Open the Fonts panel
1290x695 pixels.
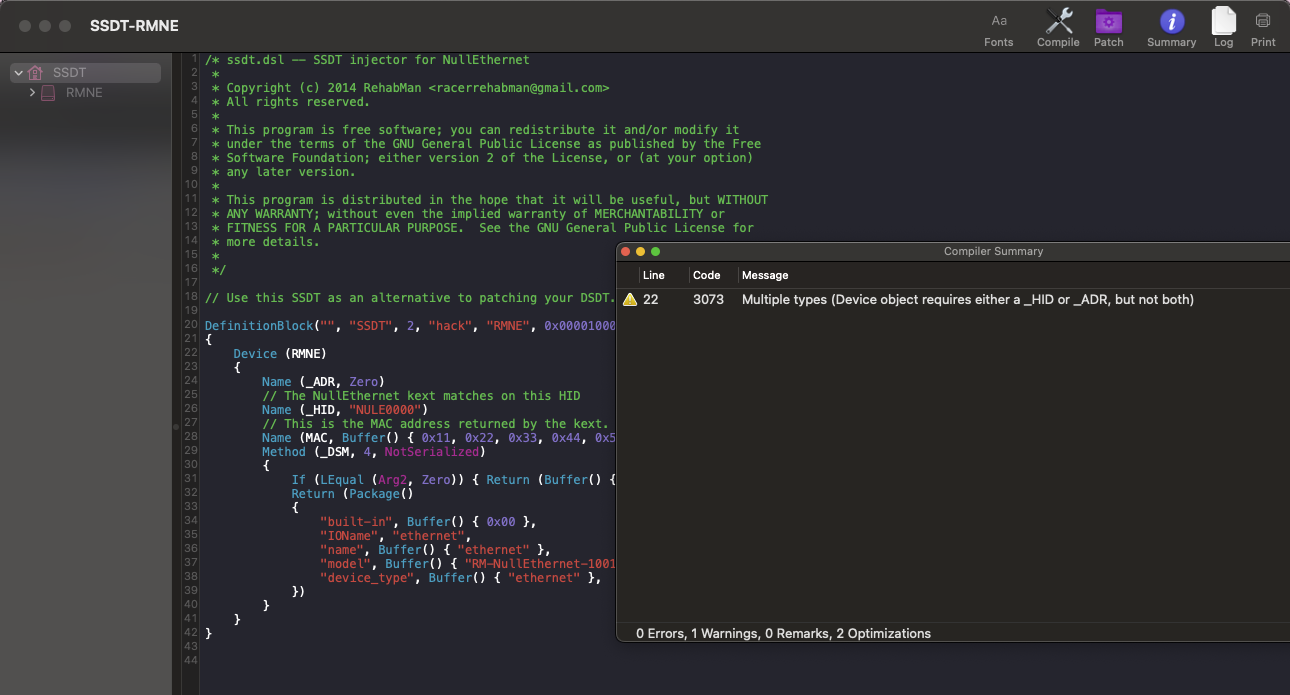(998, 28)
